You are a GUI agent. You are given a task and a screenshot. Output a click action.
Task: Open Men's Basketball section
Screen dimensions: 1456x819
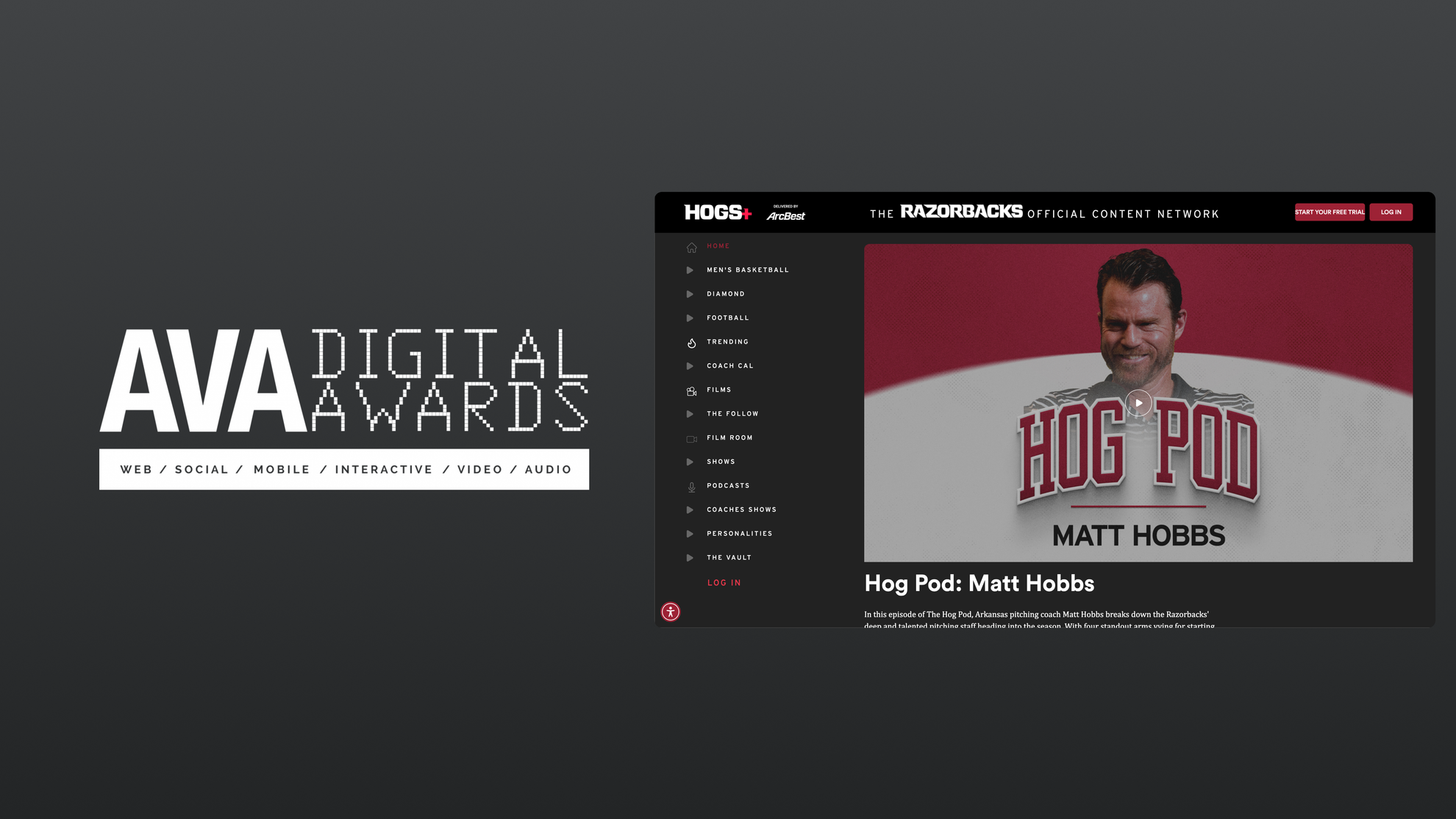point(747,270)
